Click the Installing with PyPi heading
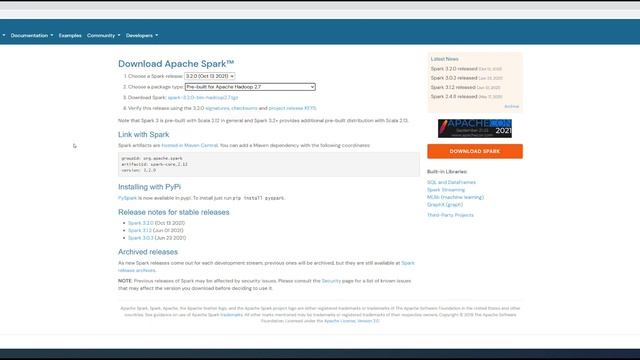Screen dimensions: 640x360 [x=149, y=187]
